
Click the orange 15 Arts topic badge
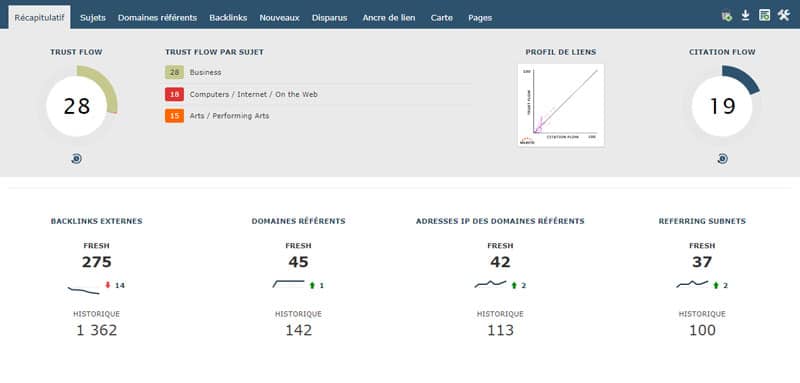pos(174,116)
